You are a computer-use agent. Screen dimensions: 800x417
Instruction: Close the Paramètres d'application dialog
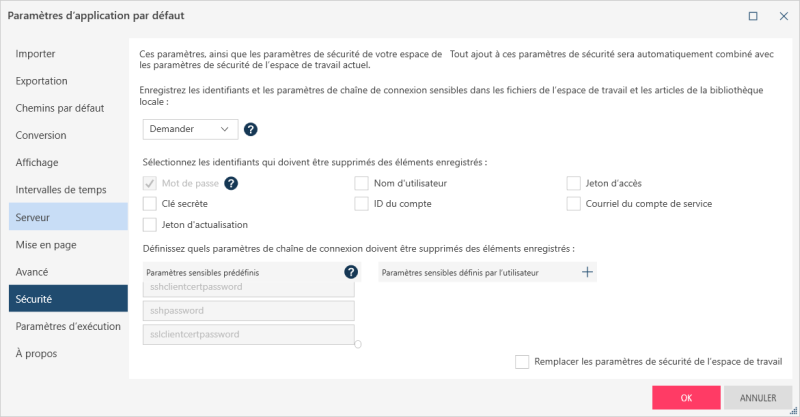tap(781, 17)
